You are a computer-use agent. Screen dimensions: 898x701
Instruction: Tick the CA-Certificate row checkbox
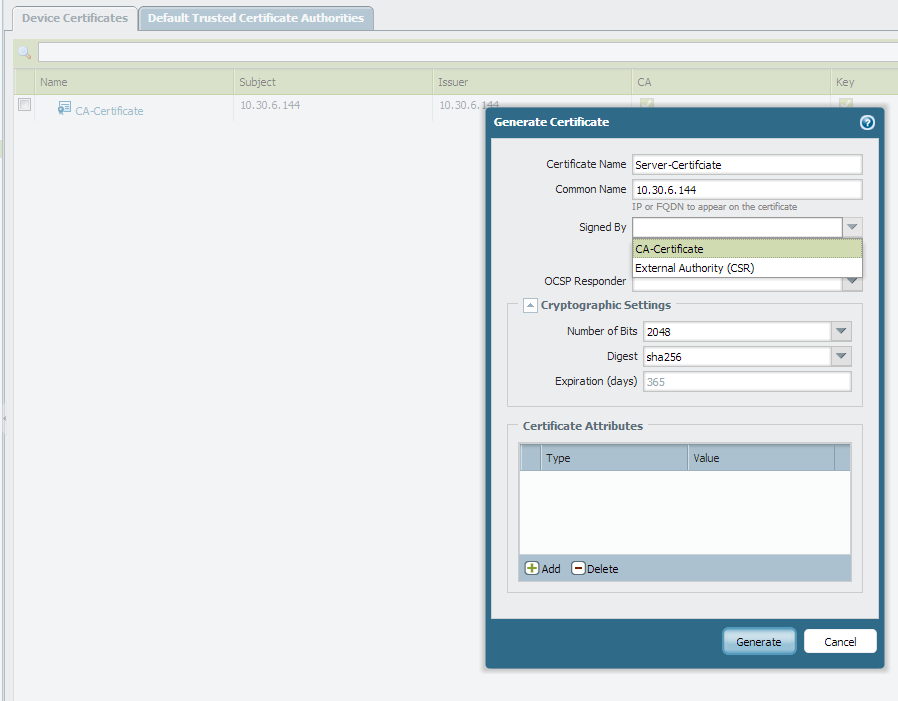pyautogui.click(x=25, y=105)
